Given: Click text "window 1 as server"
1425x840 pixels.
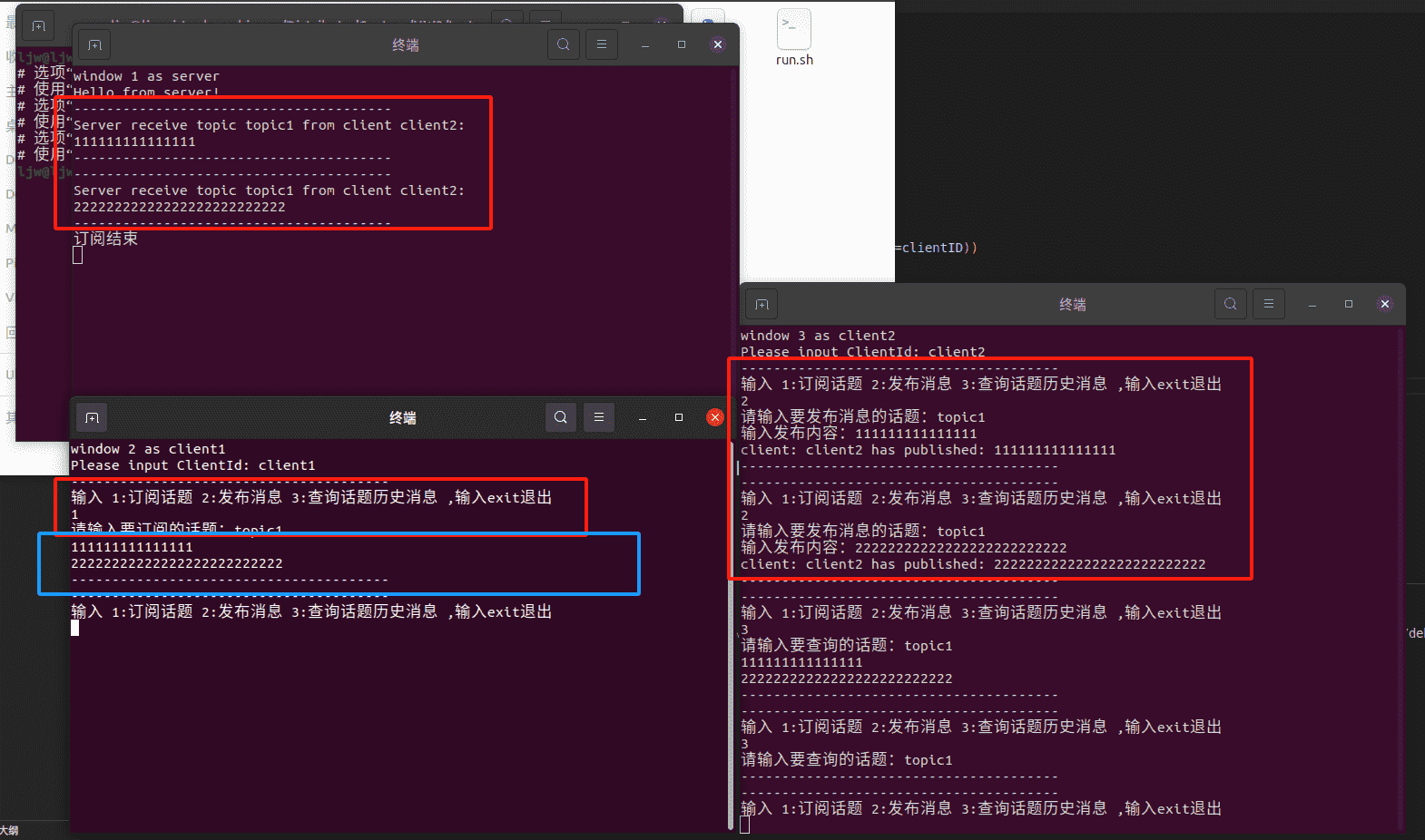Looking at the screenshot, I should click(146, 76).
